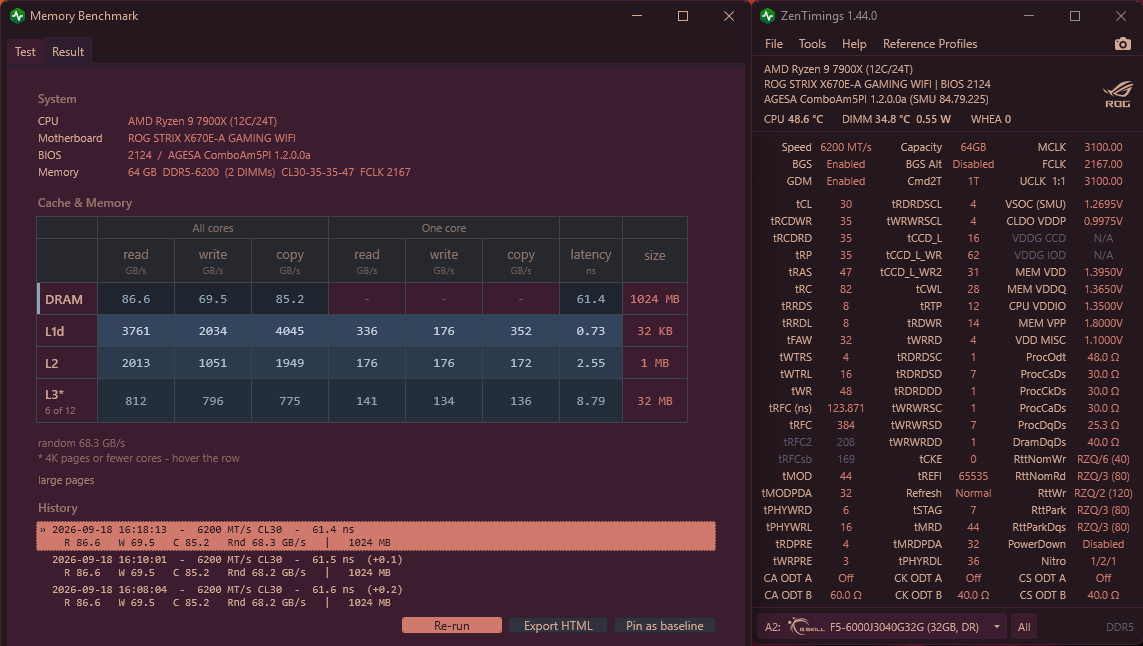This screenshot has width=1143, height=646.
Task: Click L3 latency value 8.79
Action: 590,401
